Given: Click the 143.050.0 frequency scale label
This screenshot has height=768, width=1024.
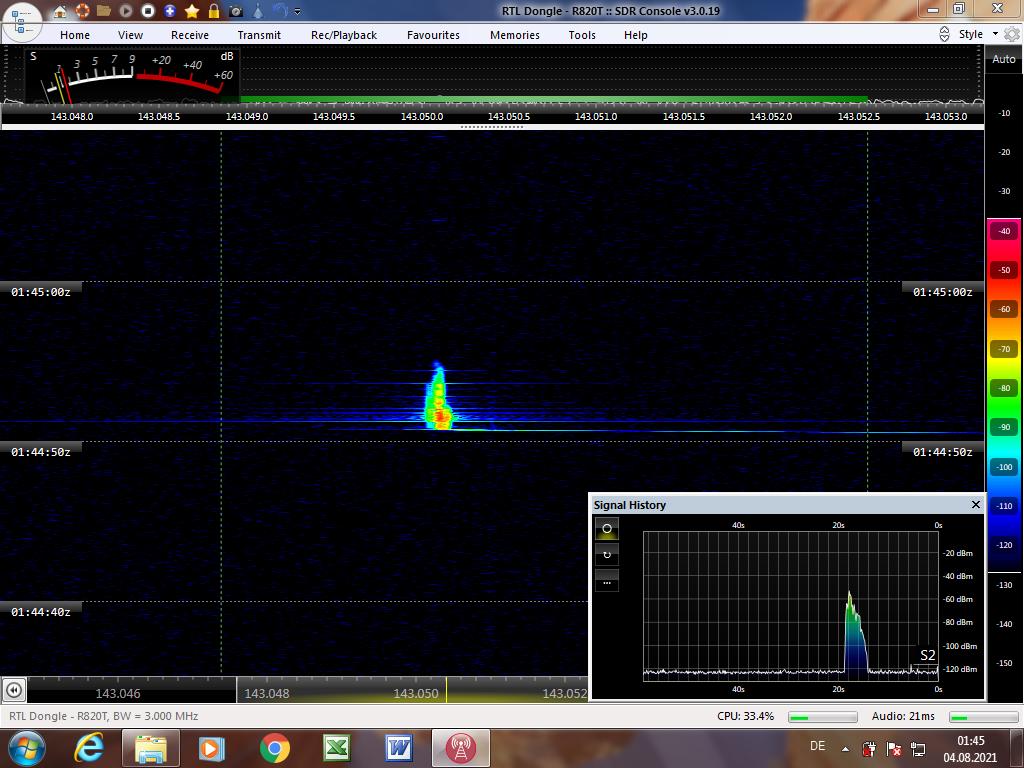Looking at the screenshot, I should 422,116.
